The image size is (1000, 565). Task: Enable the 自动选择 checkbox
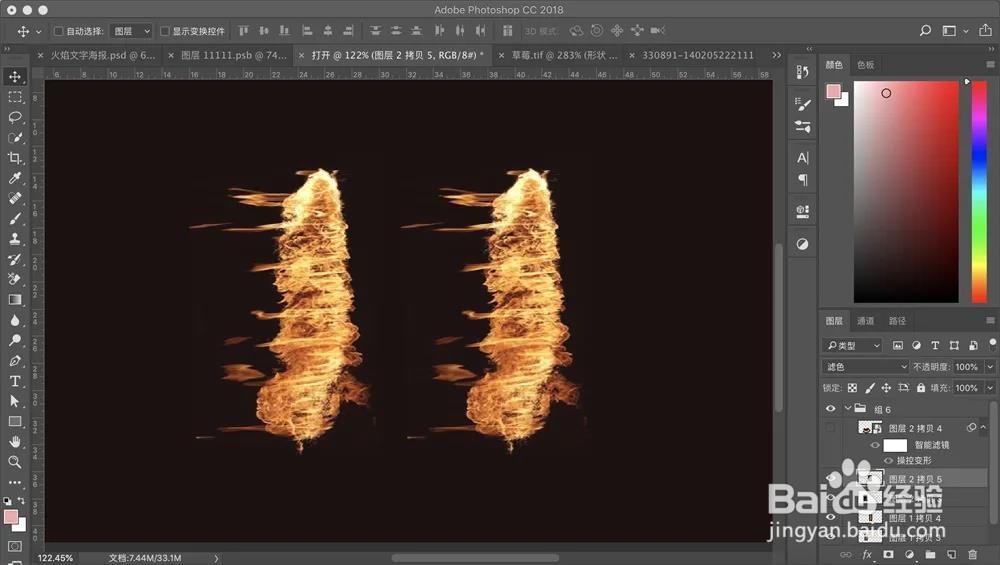pyautogui.click(x=59, y=31)
